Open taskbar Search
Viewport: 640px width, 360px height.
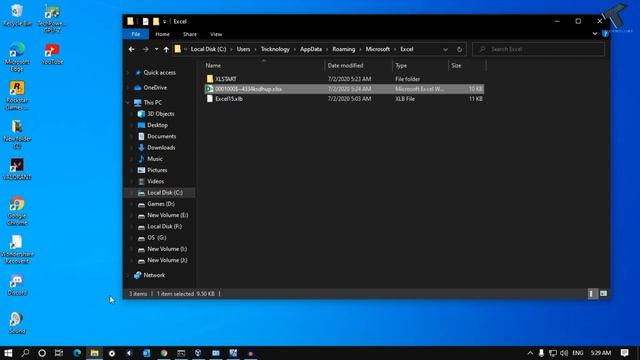25,353
